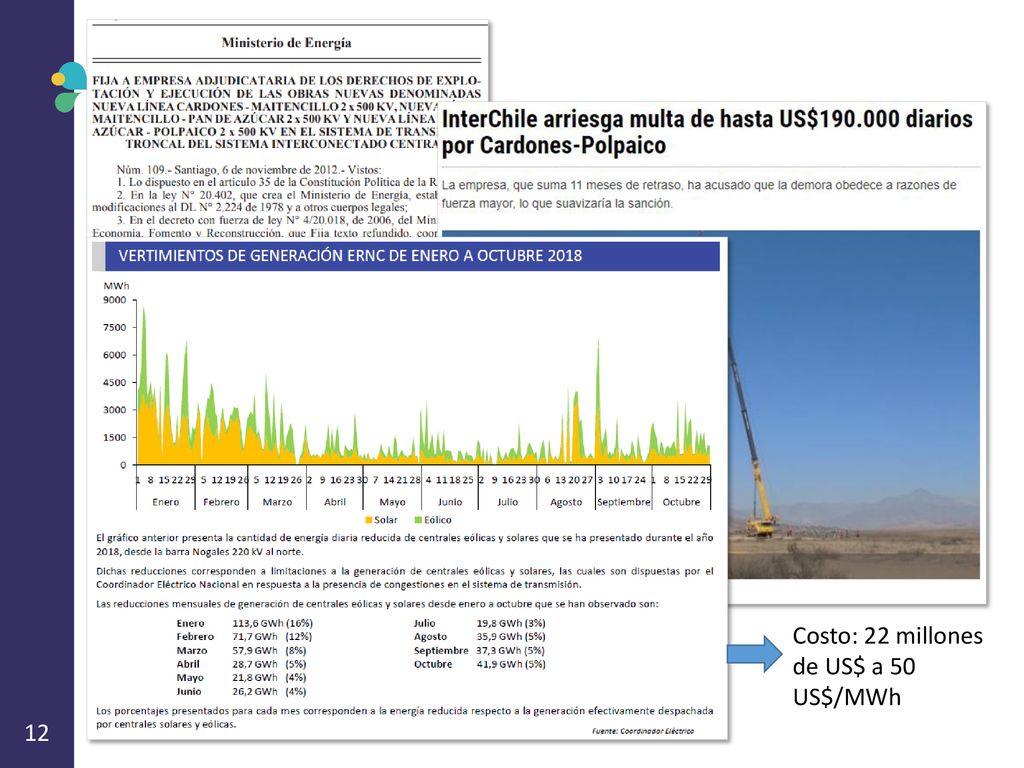Screen dimensions: 1024x768
Task: Click the InterChile headline about US$190.000 fine
Action: click(x=707, y=132)
